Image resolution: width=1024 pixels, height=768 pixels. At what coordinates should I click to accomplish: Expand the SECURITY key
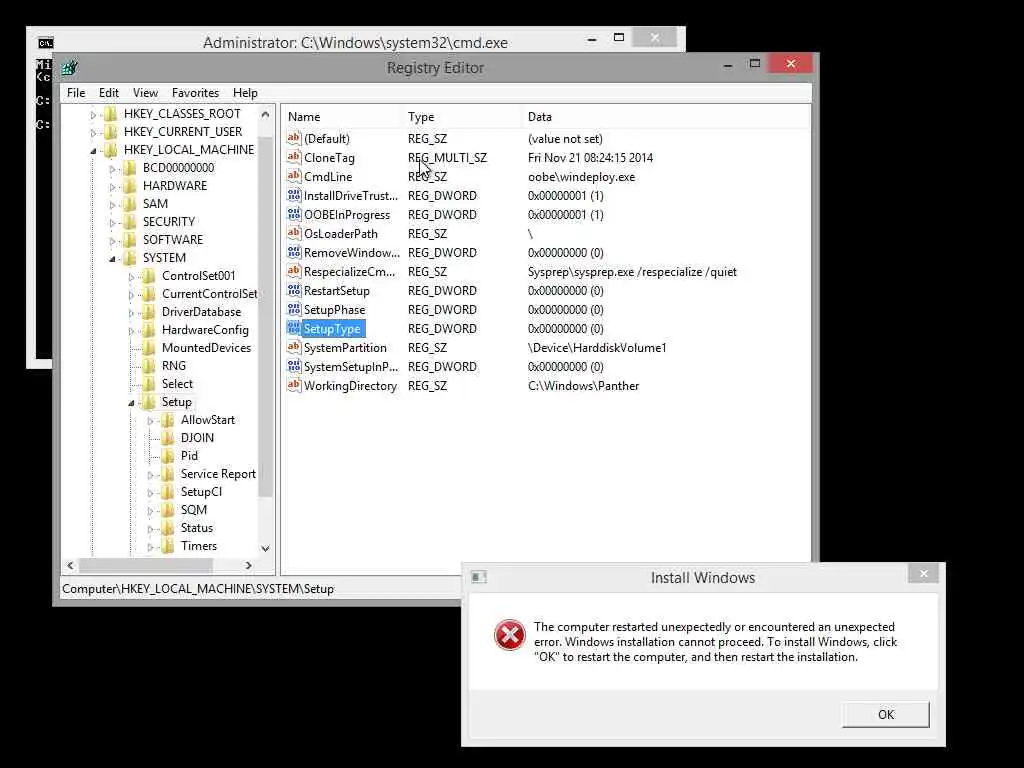tap(112, 223)
